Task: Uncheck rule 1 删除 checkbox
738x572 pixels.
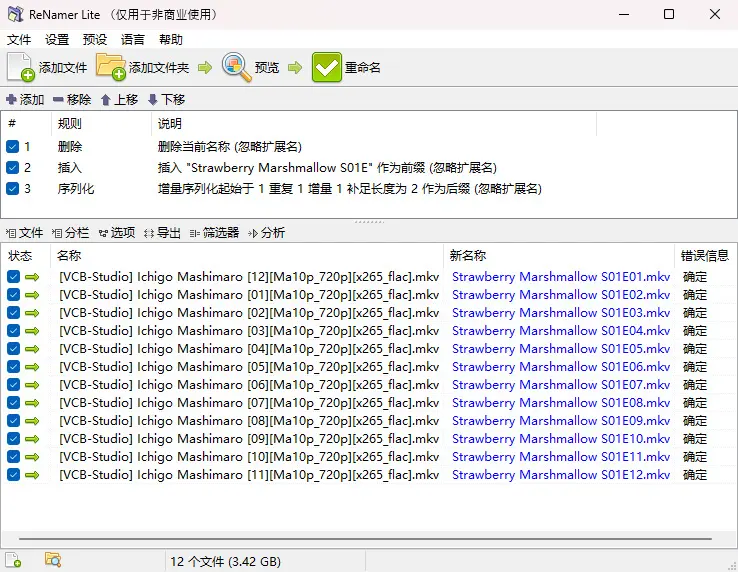Action: pos(13,146)
